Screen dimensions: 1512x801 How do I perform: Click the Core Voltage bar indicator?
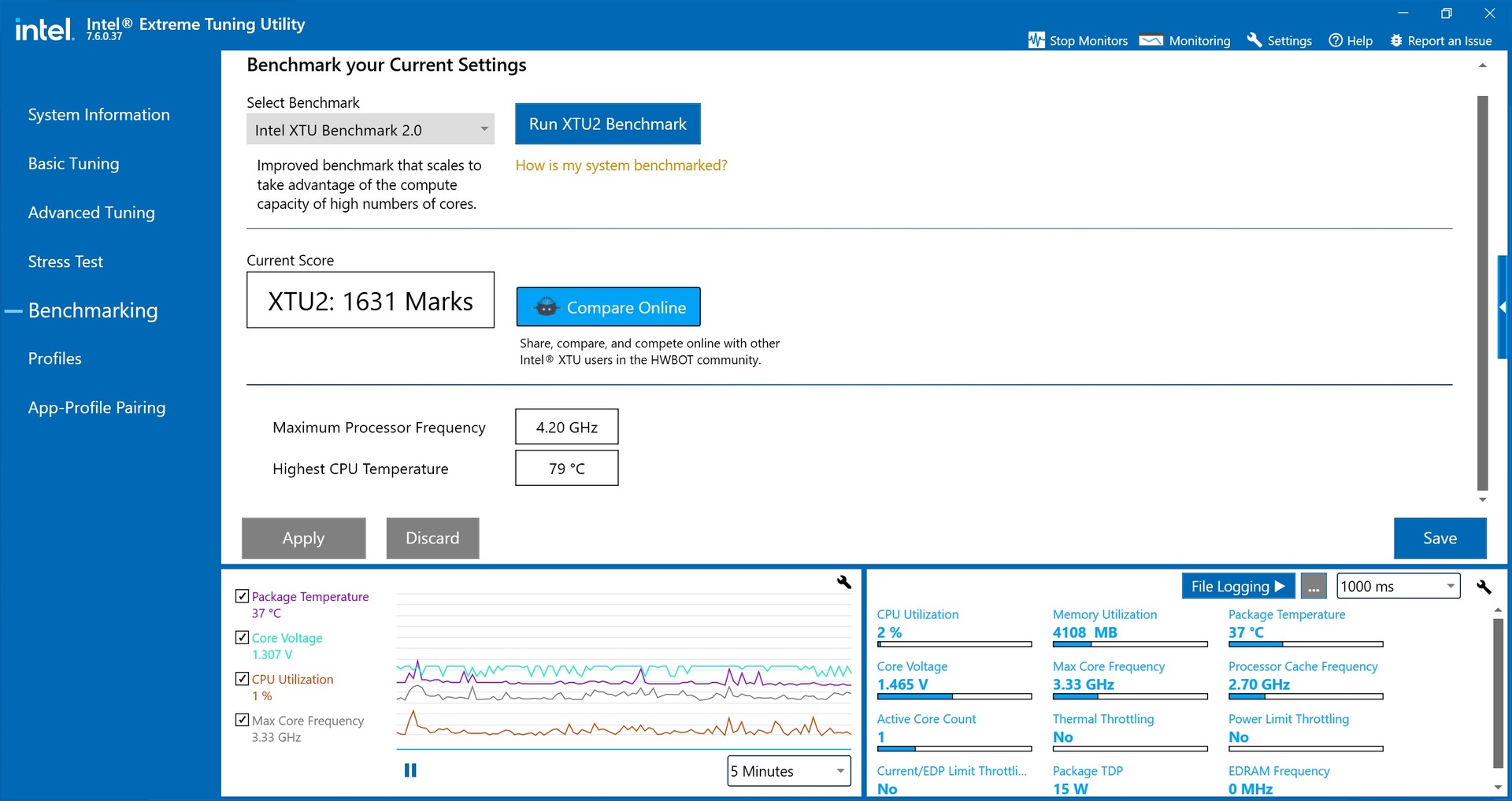pyautogui.click(x=954, y=696)
